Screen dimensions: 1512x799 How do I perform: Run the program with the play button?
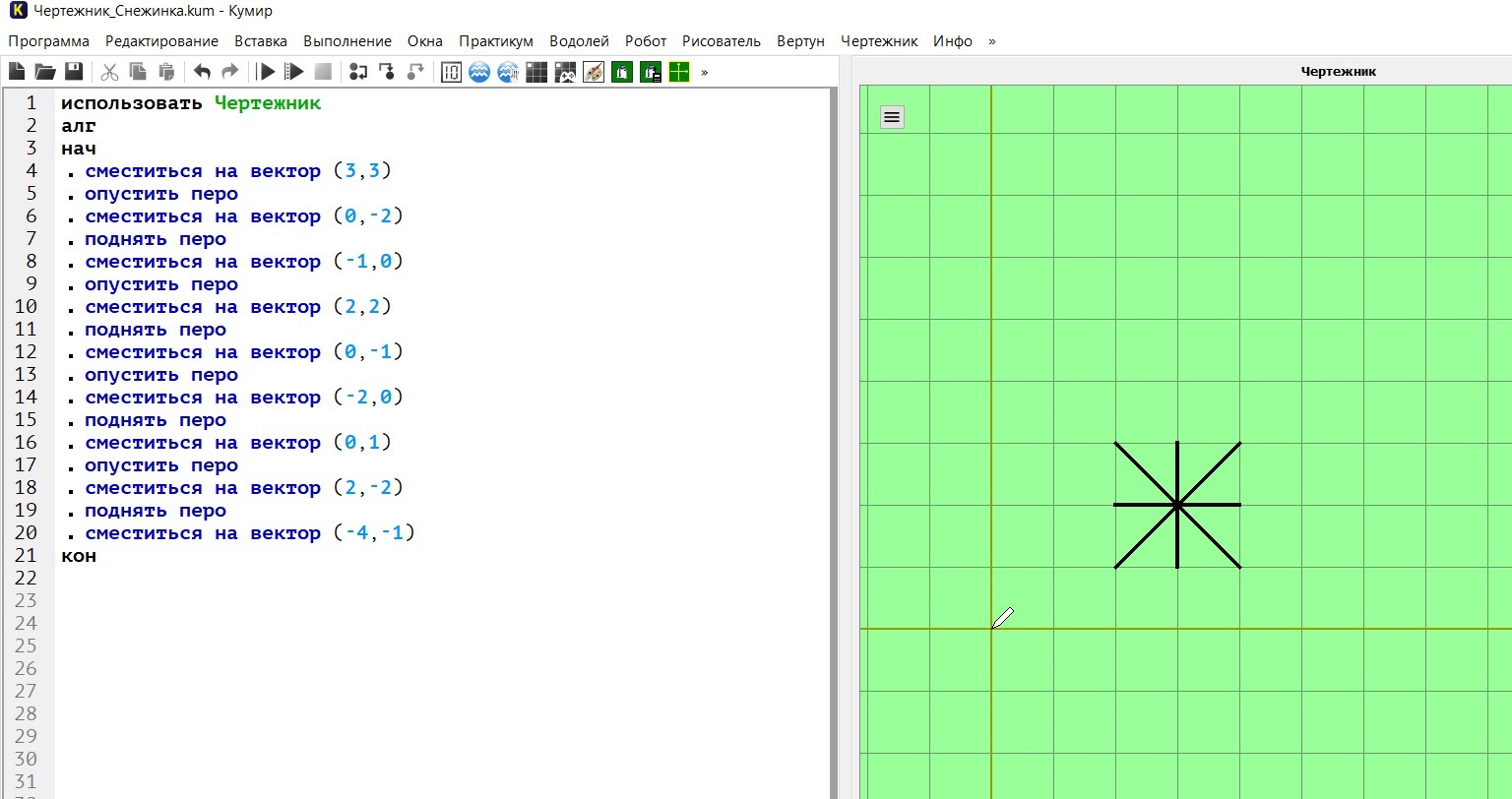point(266,72)
